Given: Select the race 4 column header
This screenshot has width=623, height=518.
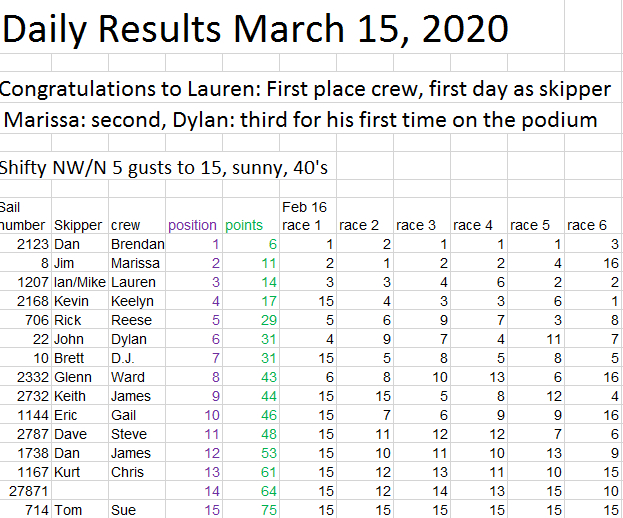Looking at the screenshot, I should (x=473, y=225).
